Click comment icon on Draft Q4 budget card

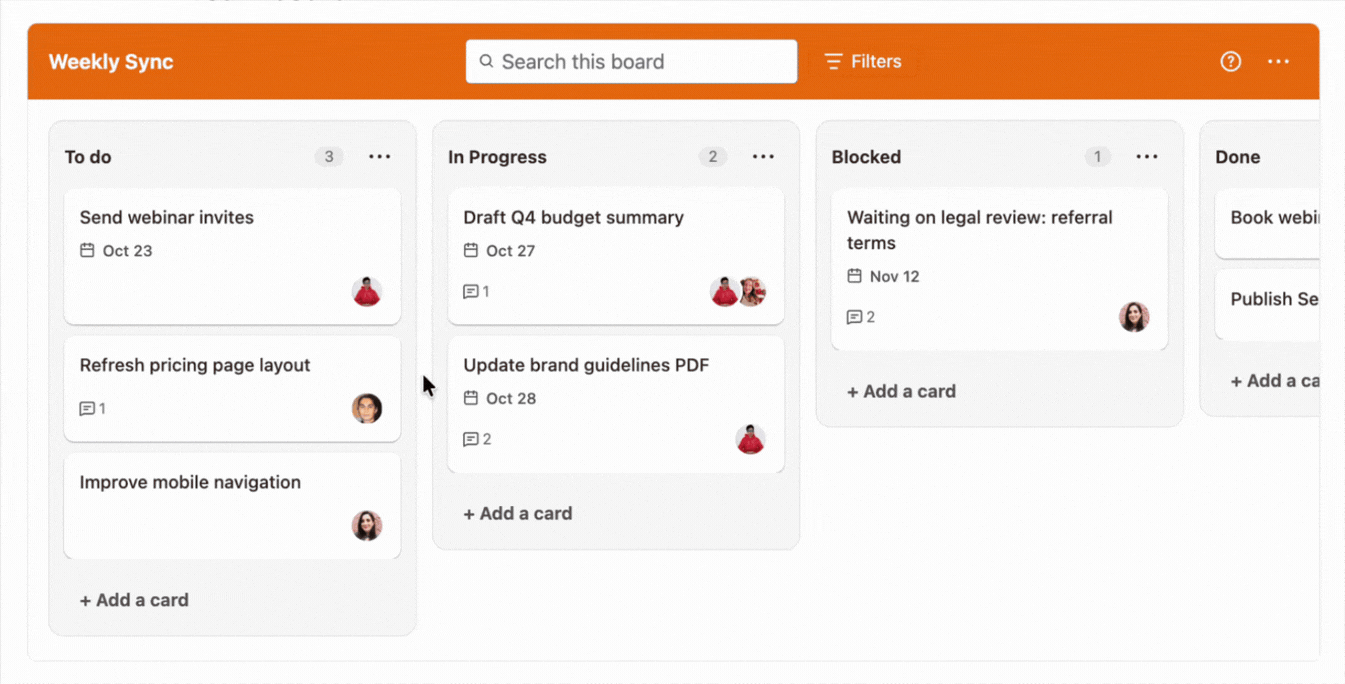[x=471, y=291]
